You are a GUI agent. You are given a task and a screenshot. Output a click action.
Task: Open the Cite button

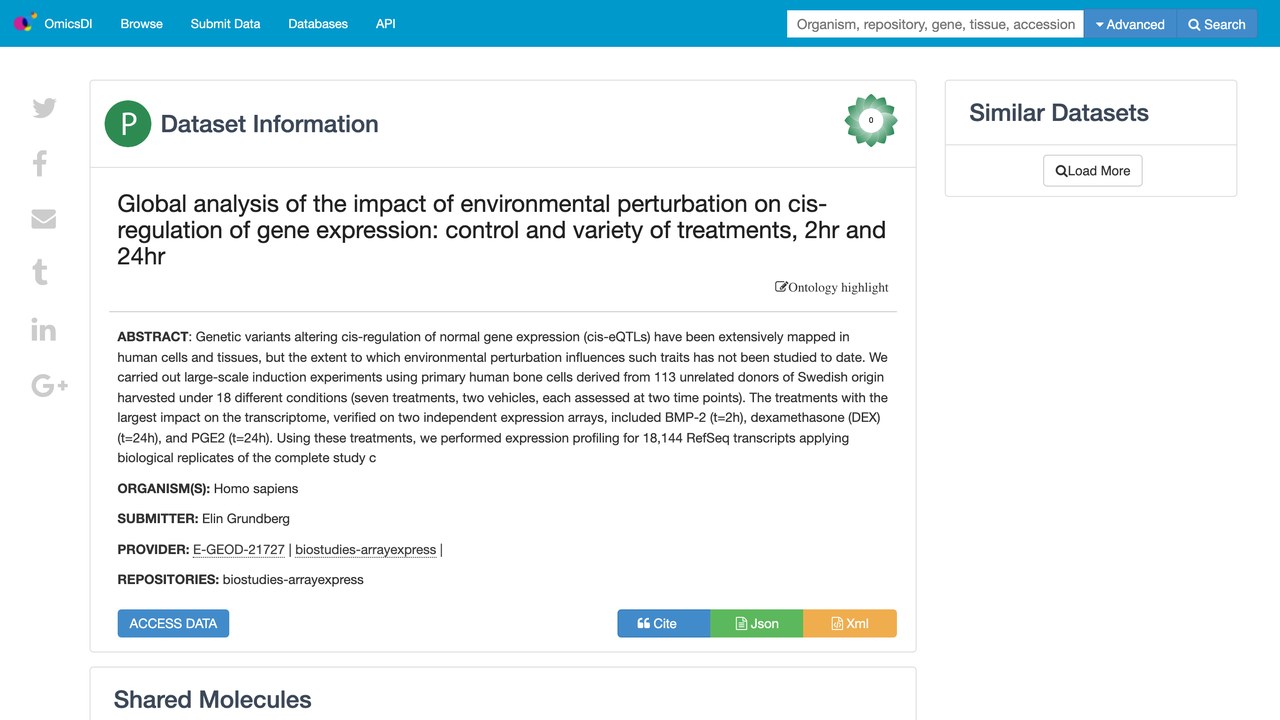[664, 623]
